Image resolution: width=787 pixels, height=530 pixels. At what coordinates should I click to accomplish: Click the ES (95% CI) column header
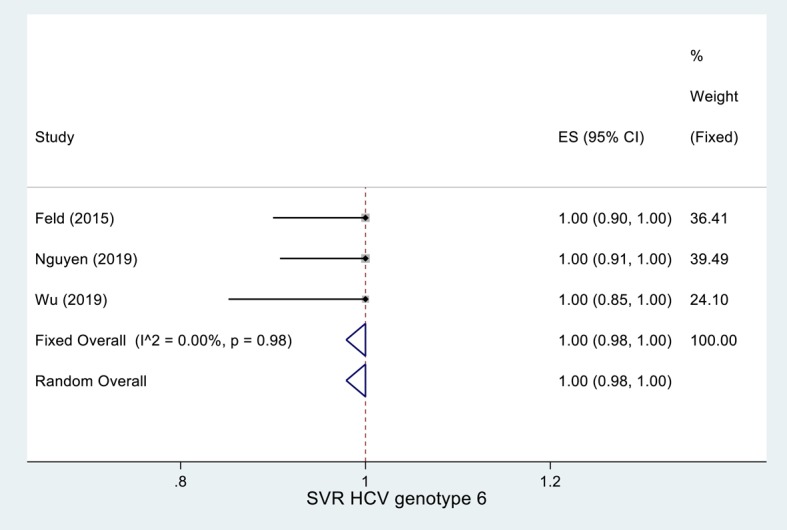point(601,137)
